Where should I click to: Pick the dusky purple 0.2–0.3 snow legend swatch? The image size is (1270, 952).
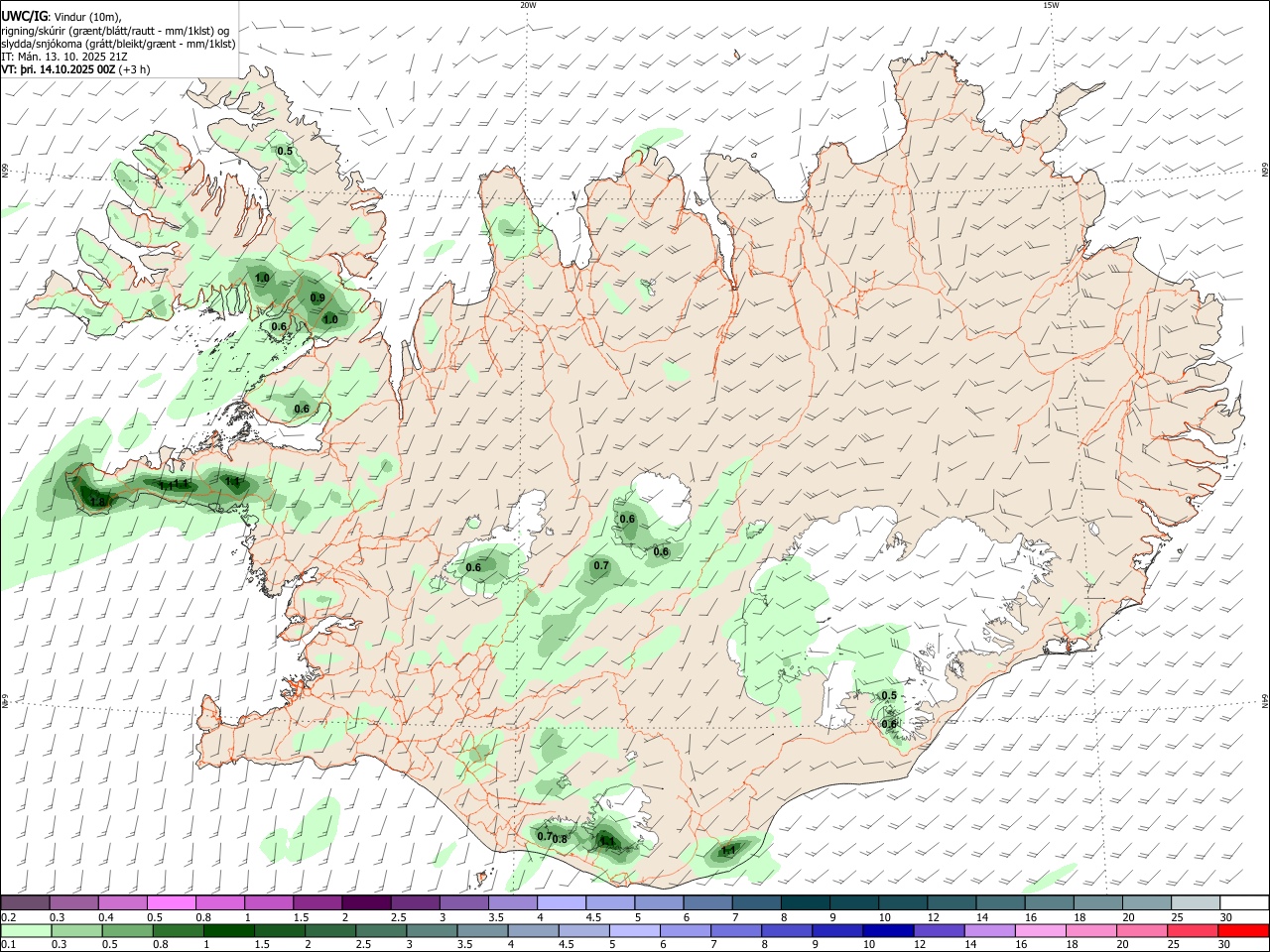25,902
